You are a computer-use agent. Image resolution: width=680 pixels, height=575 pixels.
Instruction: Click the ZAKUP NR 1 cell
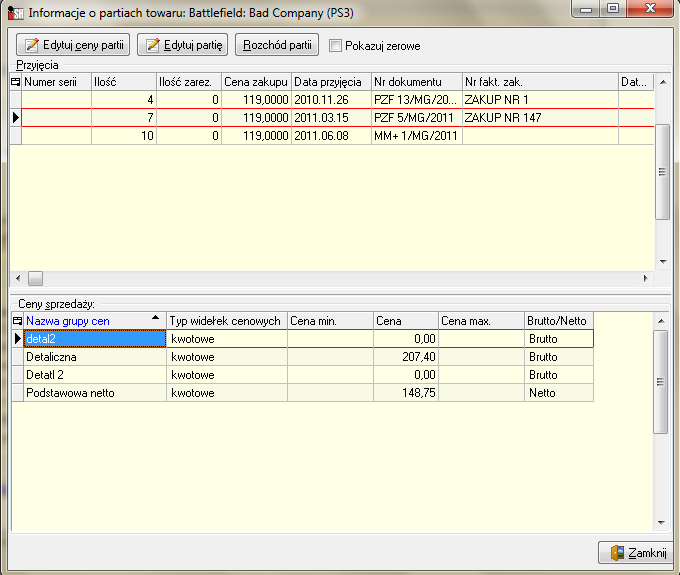[540, 100]
